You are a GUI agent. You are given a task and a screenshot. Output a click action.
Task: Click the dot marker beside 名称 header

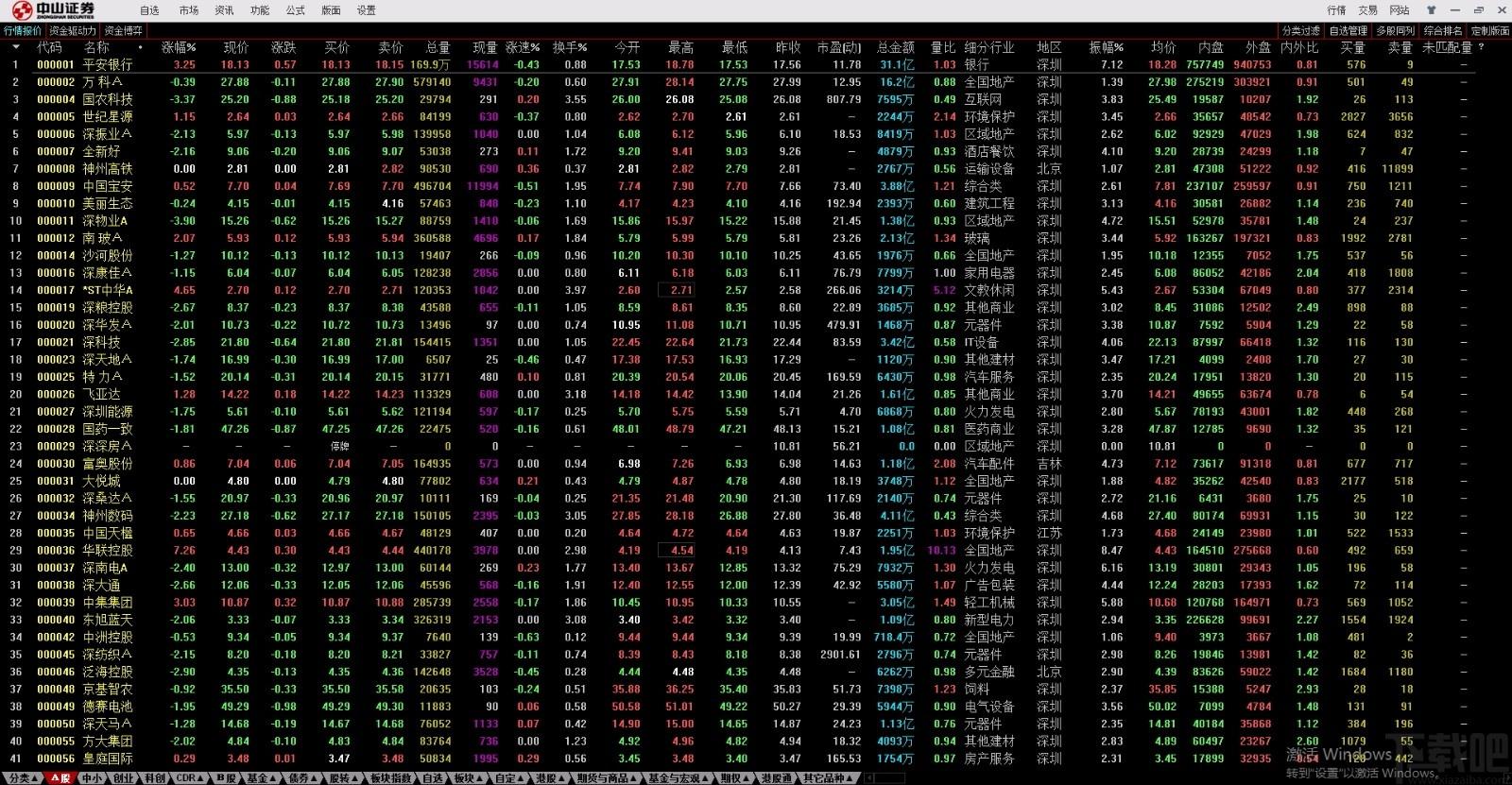tap(140, 47)
